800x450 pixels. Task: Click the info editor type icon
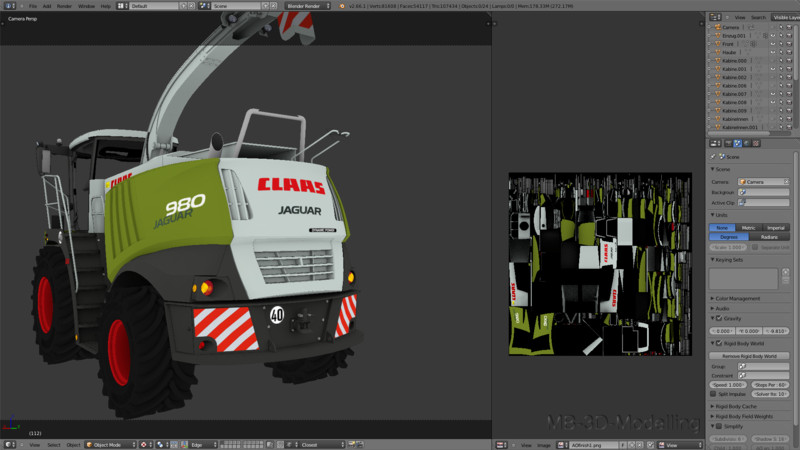point(9,6)
